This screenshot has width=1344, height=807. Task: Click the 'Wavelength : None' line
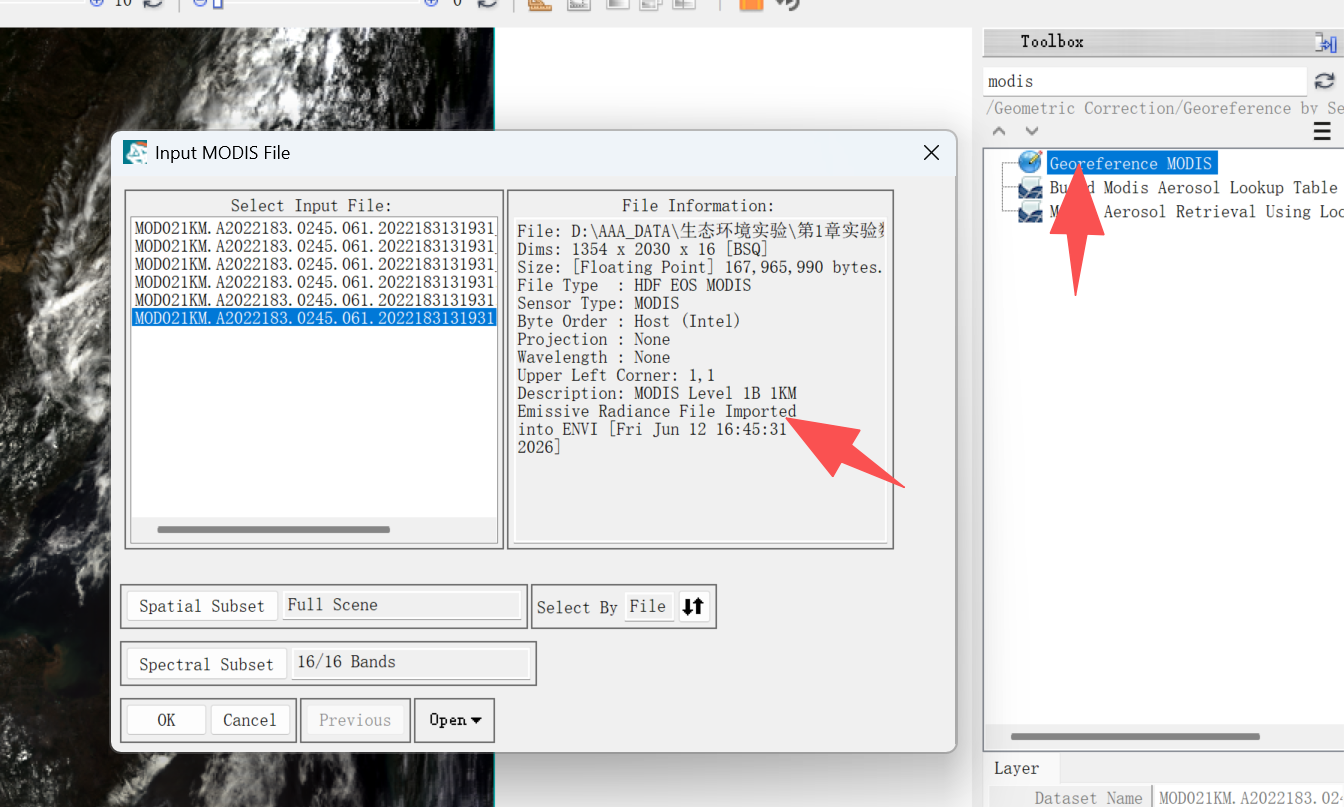tap(594, 357)
